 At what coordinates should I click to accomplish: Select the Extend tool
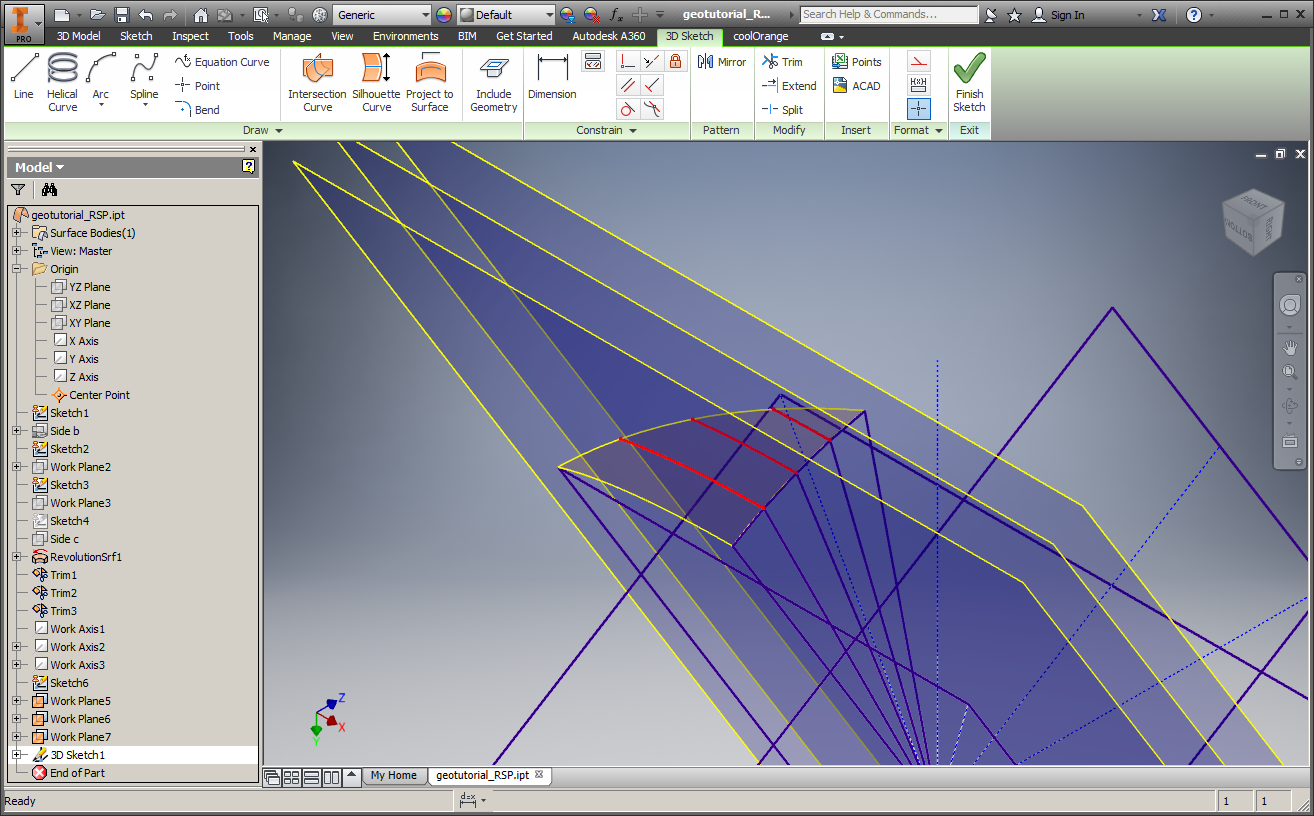point(789,86)
